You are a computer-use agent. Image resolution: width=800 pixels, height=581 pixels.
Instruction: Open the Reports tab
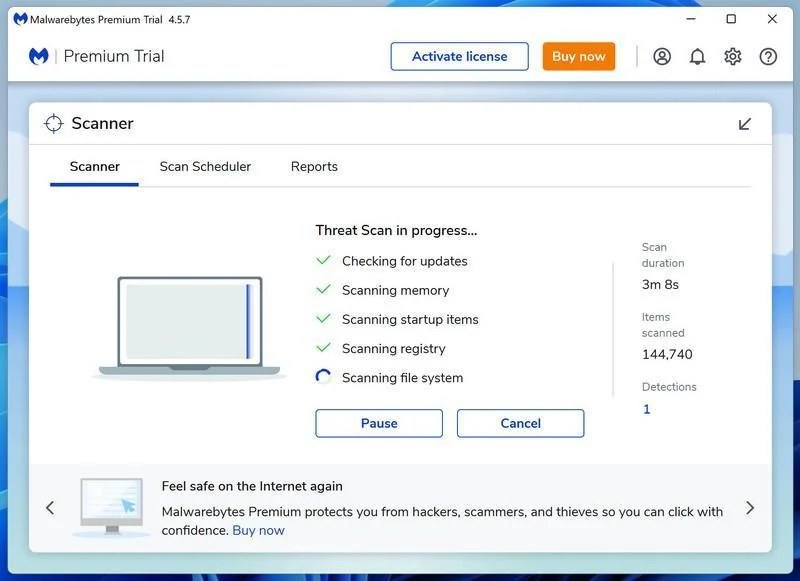click(x=314, y=167)
